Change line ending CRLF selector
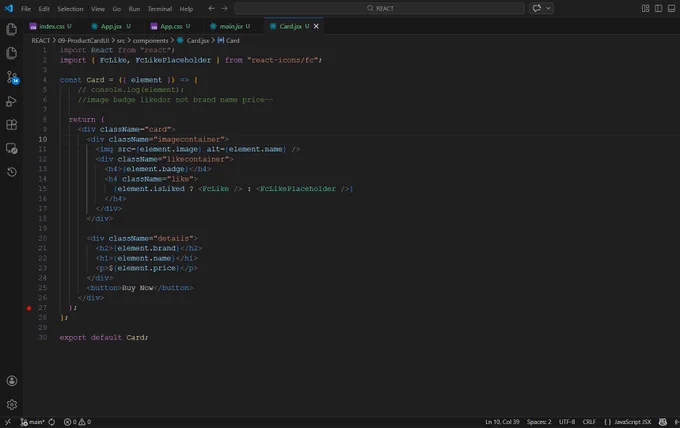The width and height of the screenshot is (680, 428). (x=589, y=421)
